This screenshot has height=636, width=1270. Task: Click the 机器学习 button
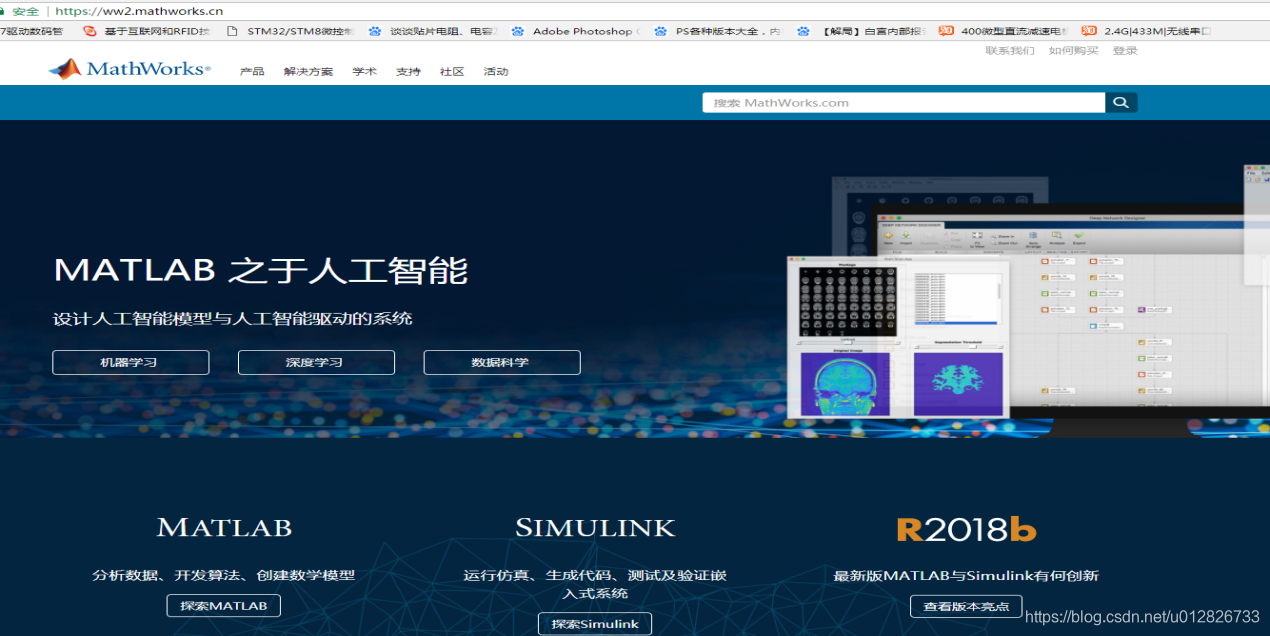click(131, 362)
